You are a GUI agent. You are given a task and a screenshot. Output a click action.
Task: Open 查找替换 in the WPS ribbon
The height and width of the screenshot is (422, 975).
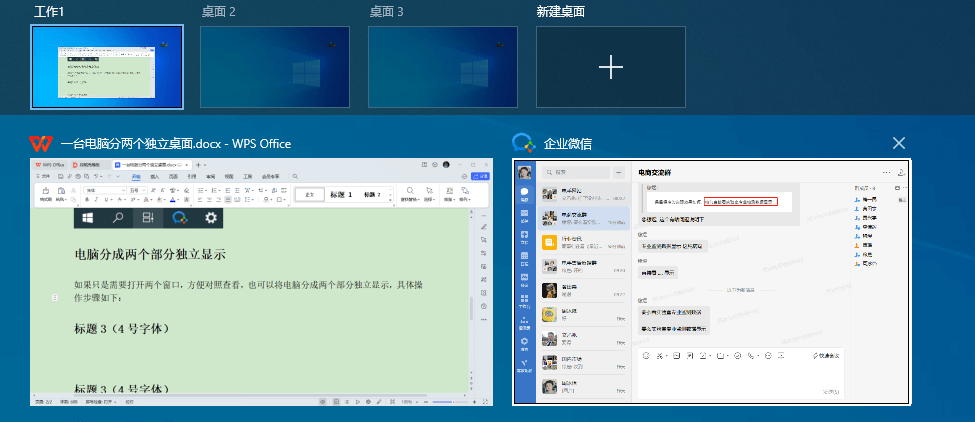click(410, 194)
